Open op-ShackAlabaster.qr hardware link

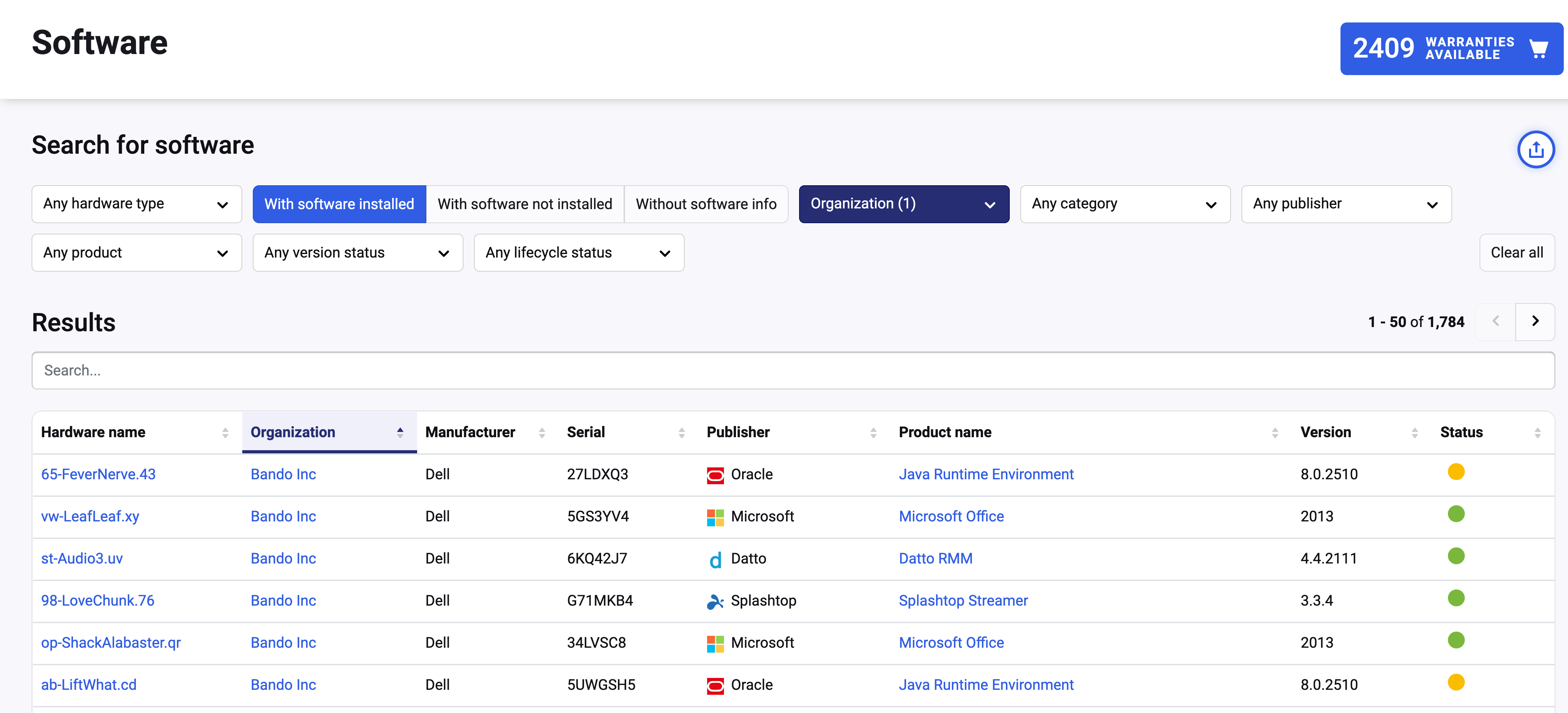click(x=111, y=642)
